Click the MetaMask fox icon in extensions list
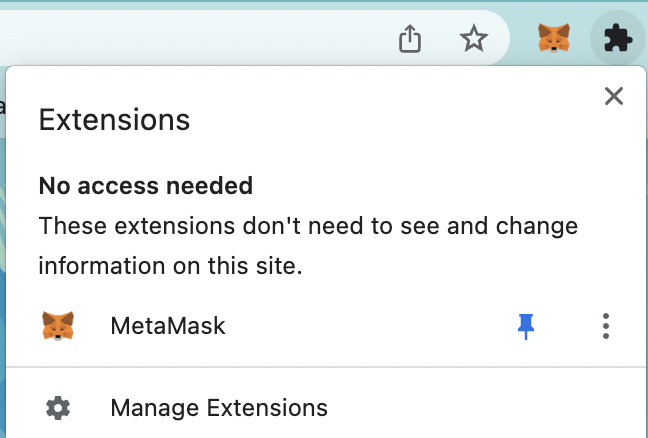This screenshot has width=648, height=438. (58, 326)
